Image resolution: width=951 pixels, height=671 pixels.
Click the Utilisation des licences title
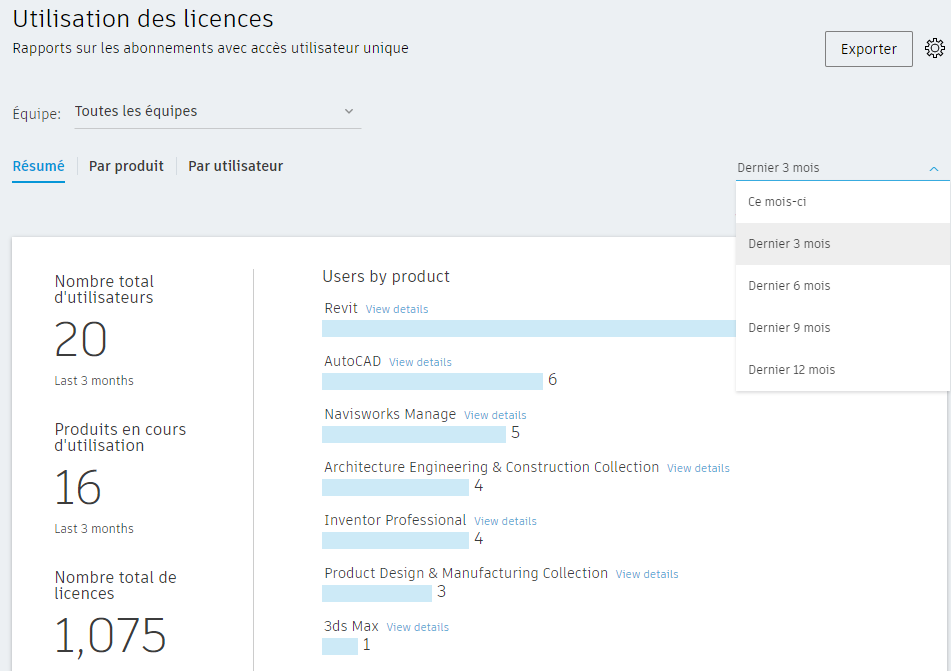click(143, 19)
